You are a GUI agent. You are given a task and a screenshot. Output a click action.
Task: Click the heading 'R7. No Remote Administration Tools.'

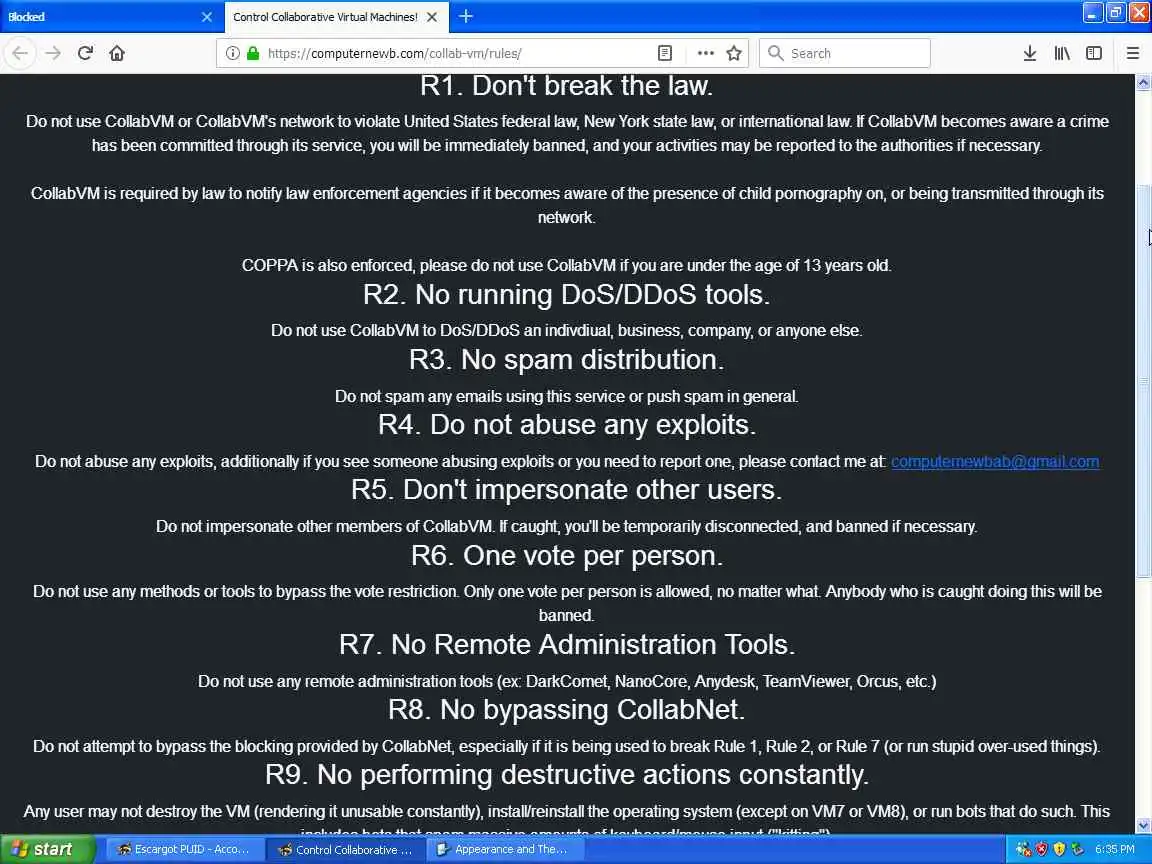[566, 644]
